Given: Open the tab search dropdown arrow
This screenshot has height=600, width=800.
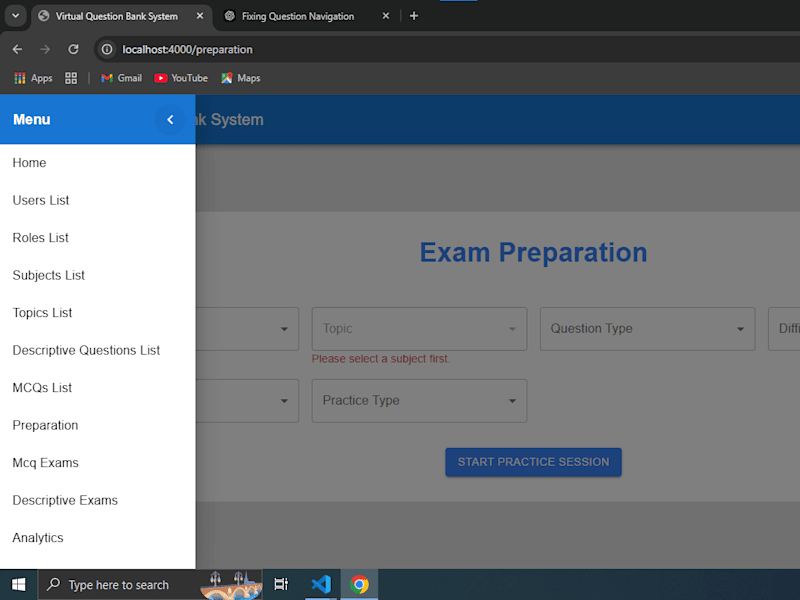Looking at the screenshot, I should click(16, 16).
